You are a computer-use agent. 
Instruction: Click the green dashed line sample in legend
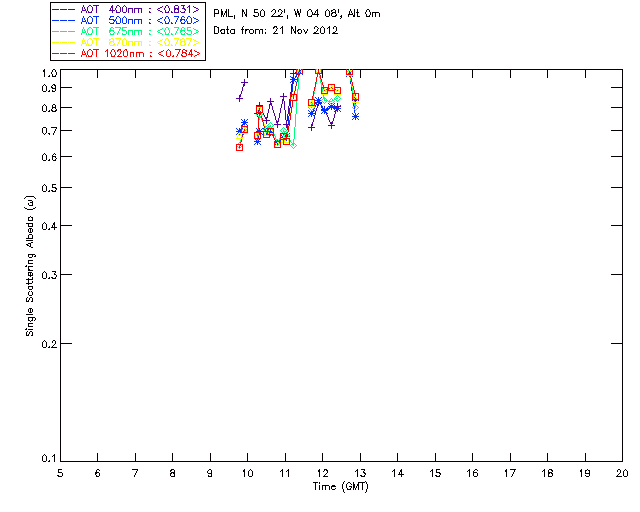(64, 31)
